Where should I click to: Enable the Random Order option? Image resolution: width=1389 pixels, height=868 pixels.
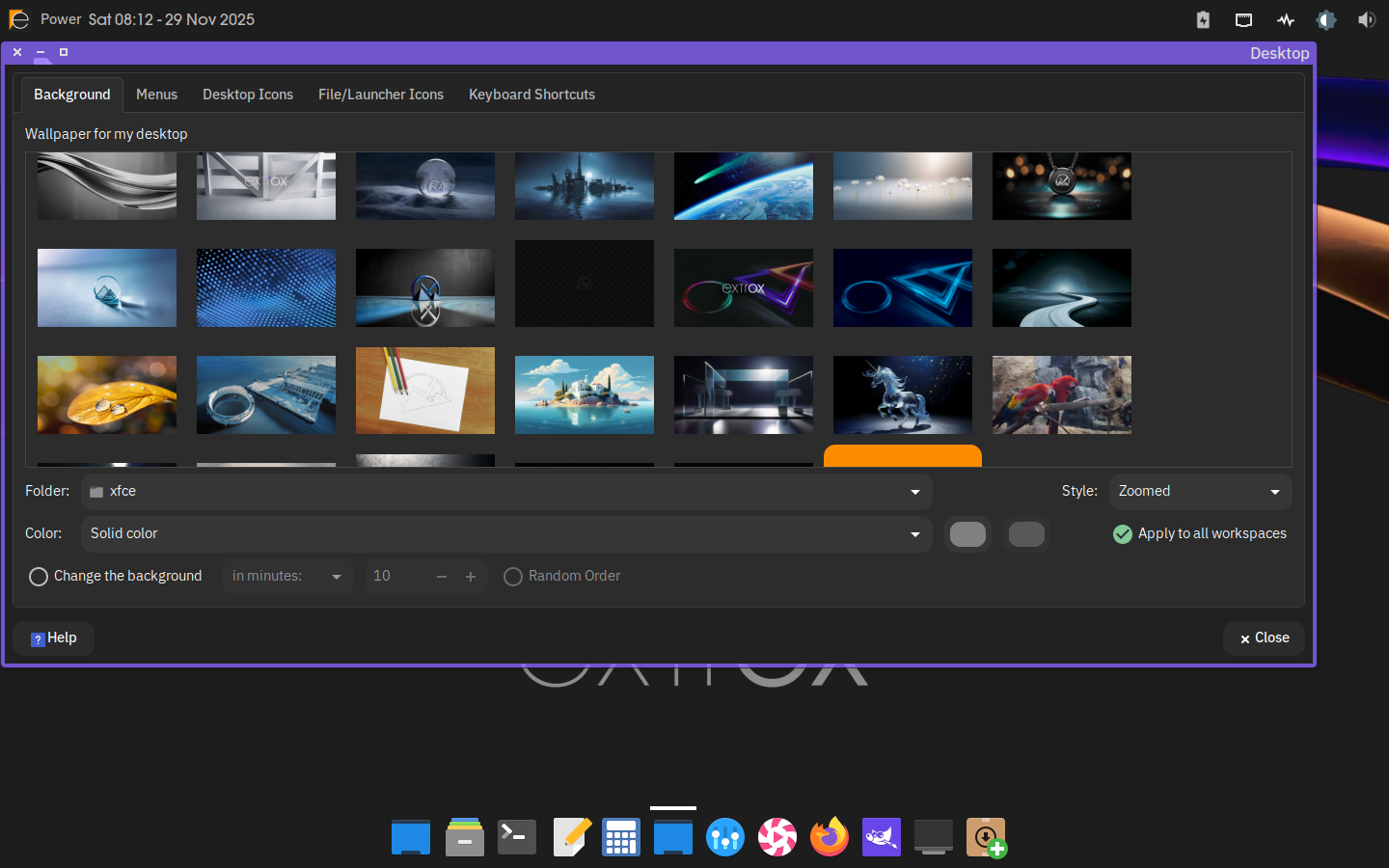[x=513, y=577]
